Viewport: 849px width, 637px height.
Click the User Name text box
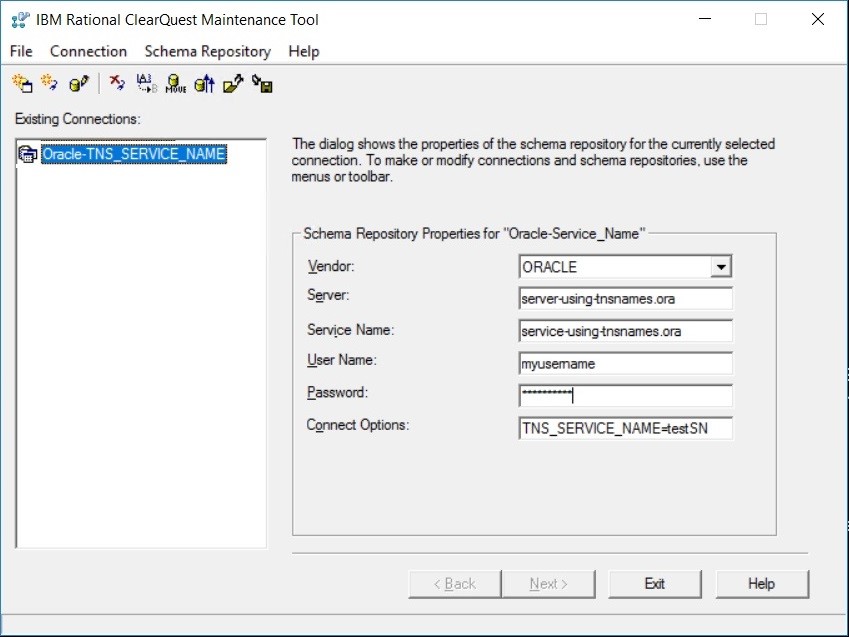(625, 364)
